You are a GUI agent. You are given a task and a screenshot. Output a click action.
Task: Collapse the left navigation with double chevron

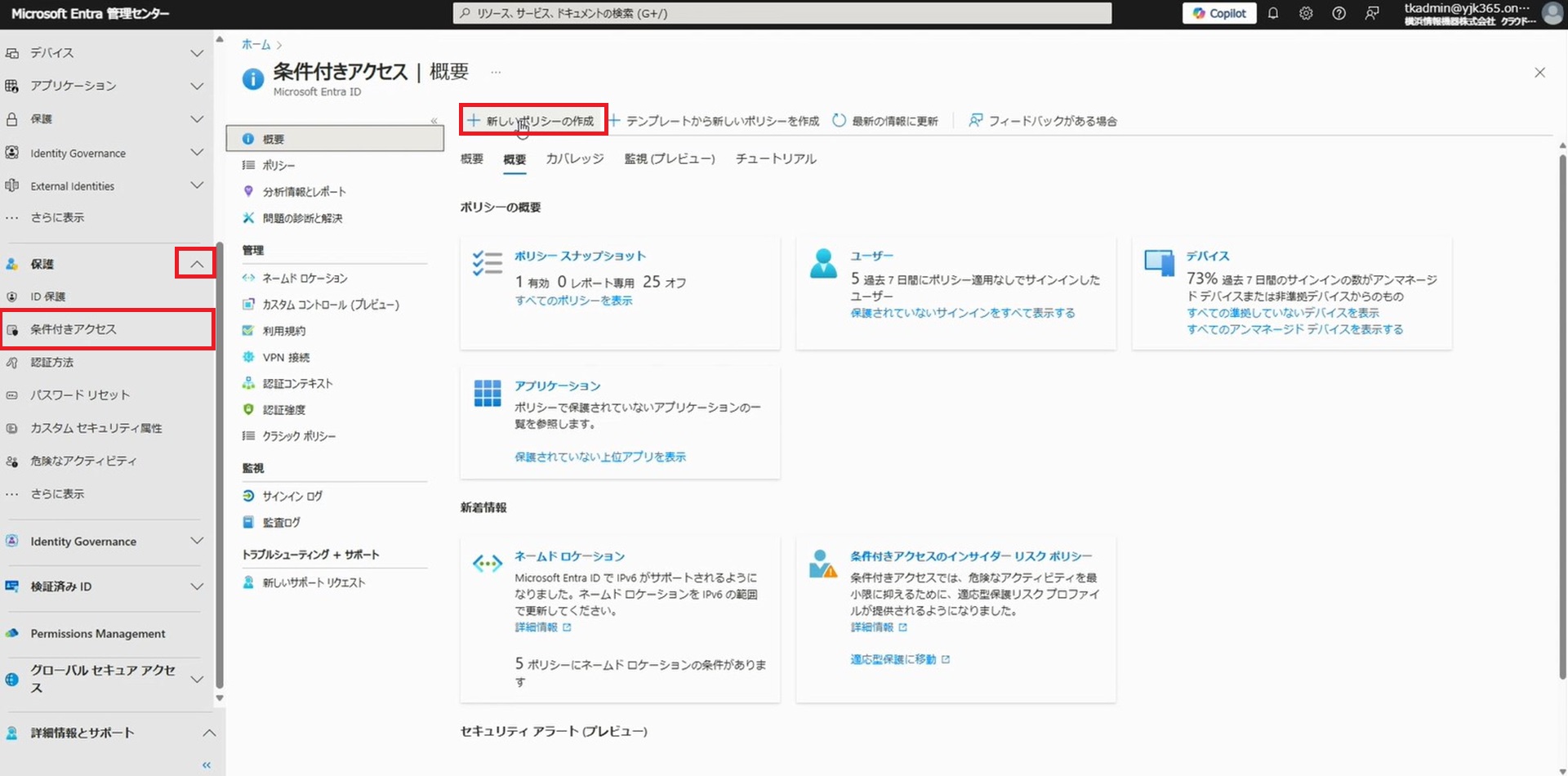pos(207,765)
